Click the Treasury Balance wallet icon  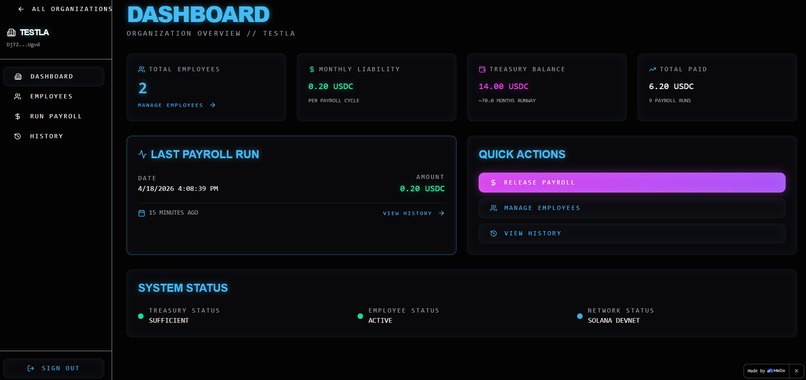[x=482, y=69]
